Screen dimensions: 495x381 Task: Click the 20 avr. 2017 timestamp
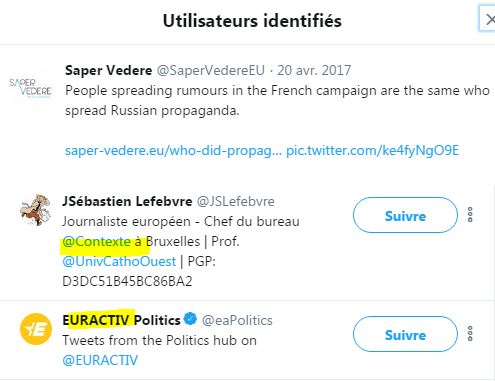pyautogui.click(x=314, y=70)
